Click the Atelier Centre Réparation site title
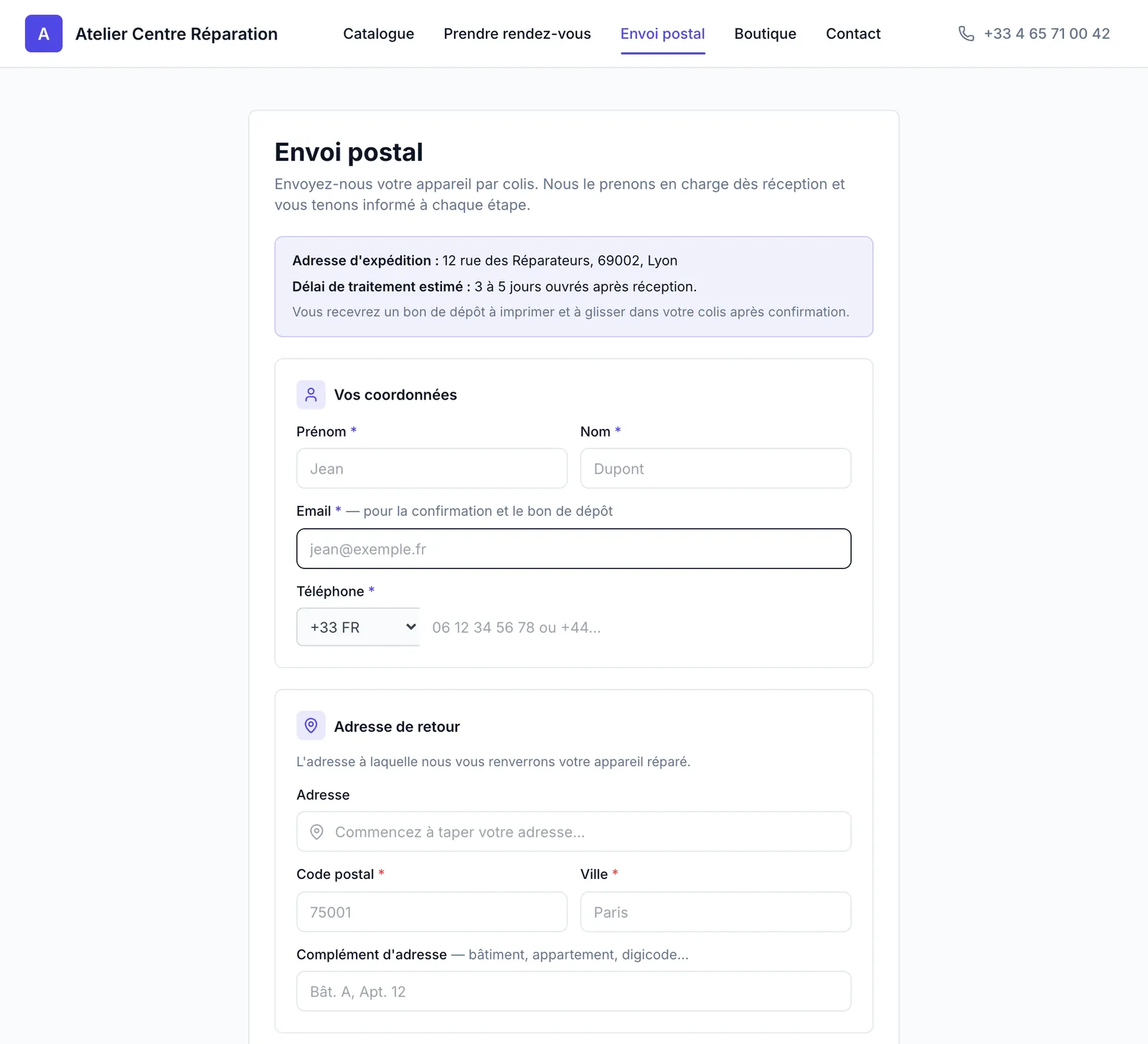The width and height of the screenshot is (1148, 1044). click(x=177, y=34)
